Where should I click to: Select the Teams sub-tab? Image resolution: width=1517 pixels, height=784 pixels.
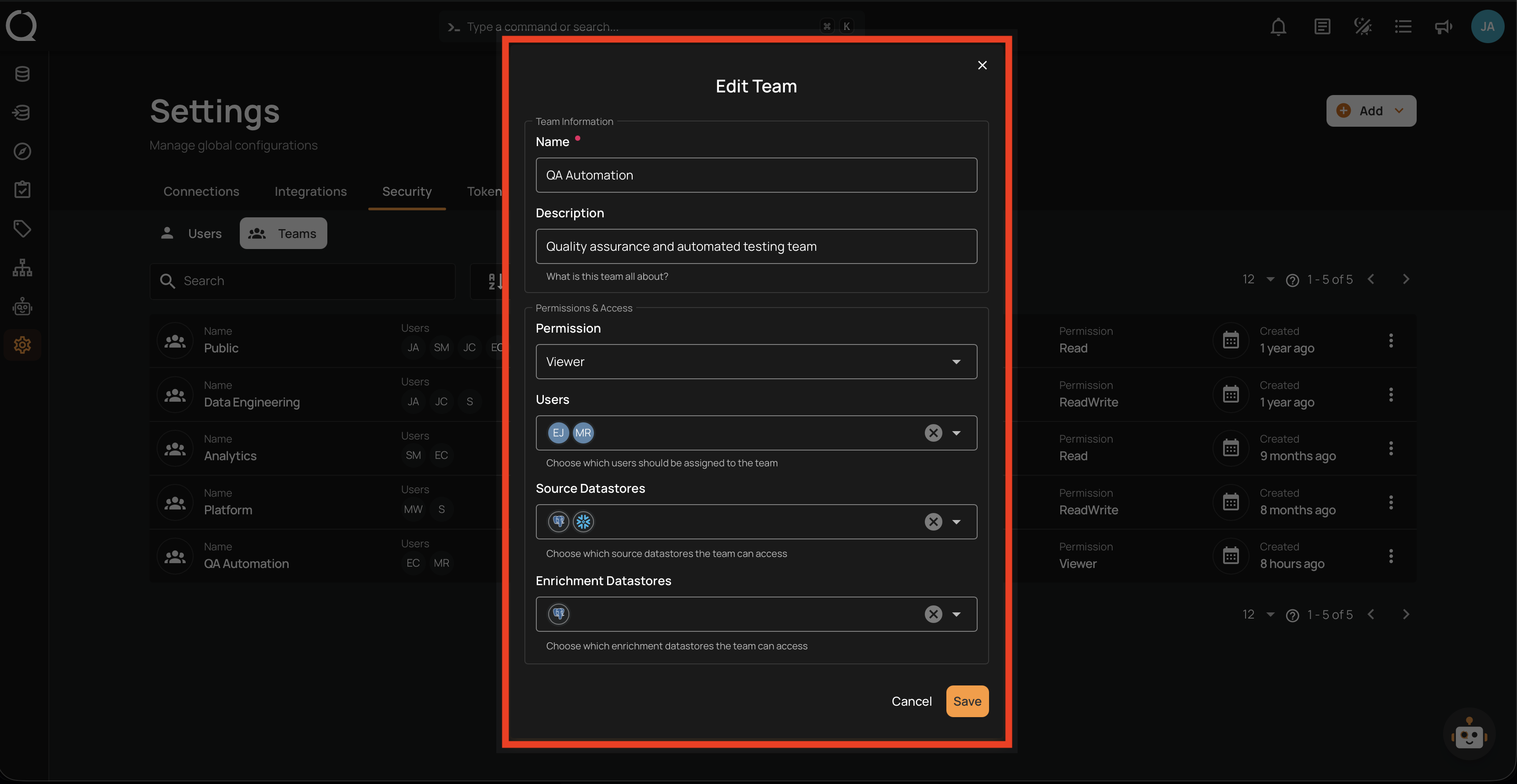point(283,233)
